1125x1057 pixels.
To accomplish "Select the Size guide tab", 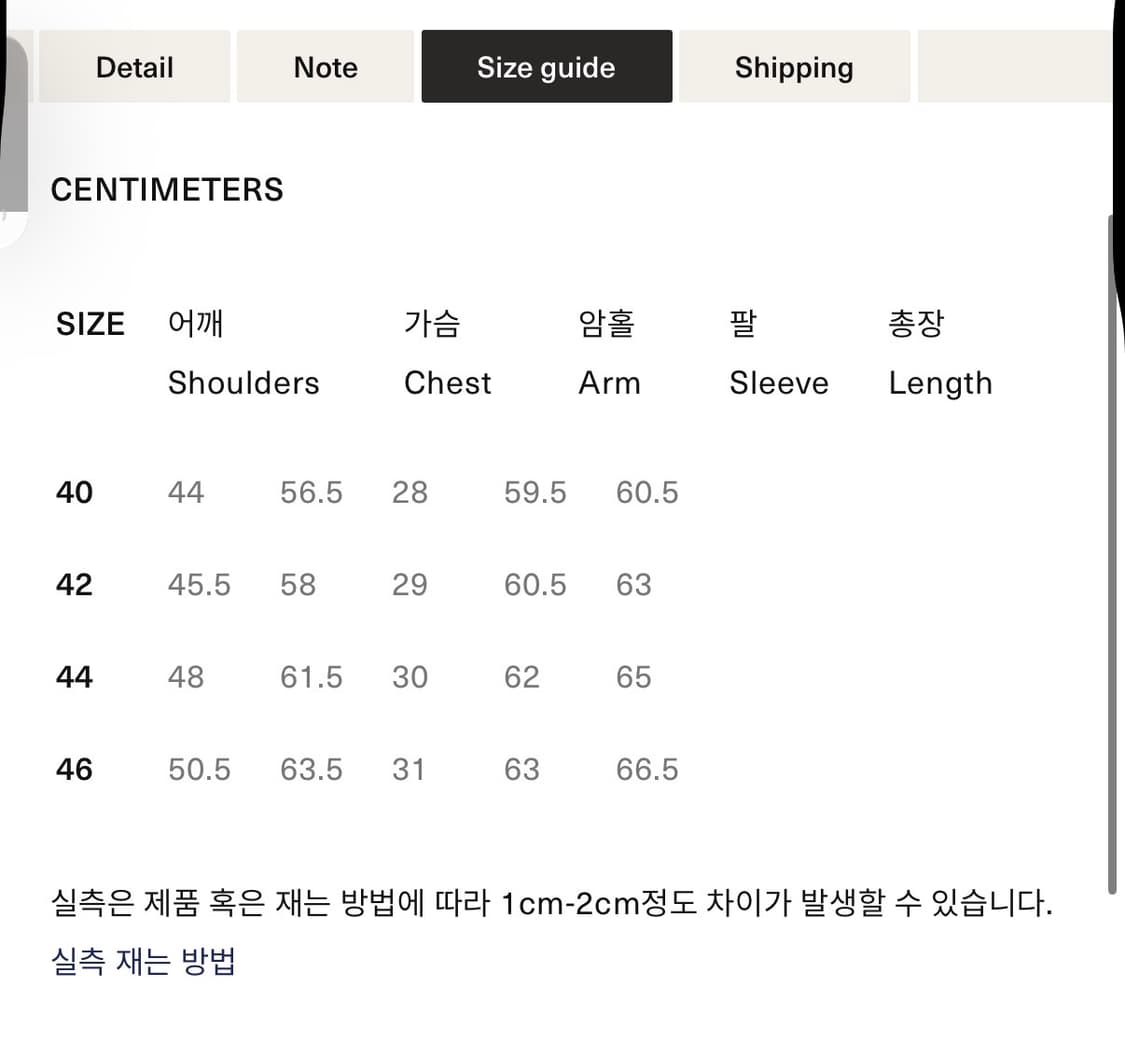I will coord(546,66).
